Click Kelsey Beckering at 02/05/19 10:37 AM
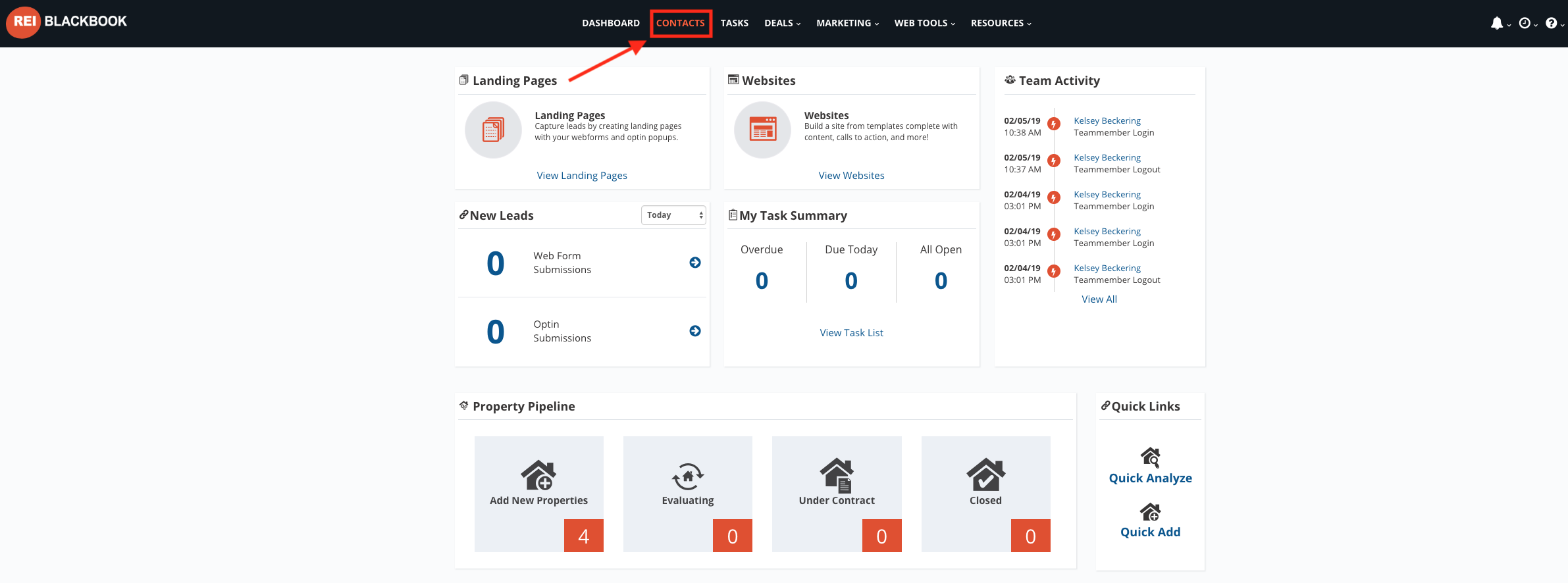Viewport: 1568px width, 583px height. click(x=1107, y=158)
